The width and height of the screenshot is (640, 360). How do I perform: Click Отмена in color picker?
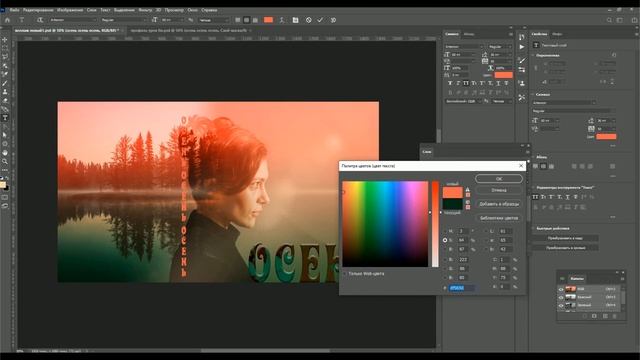[x=499, y=190]
